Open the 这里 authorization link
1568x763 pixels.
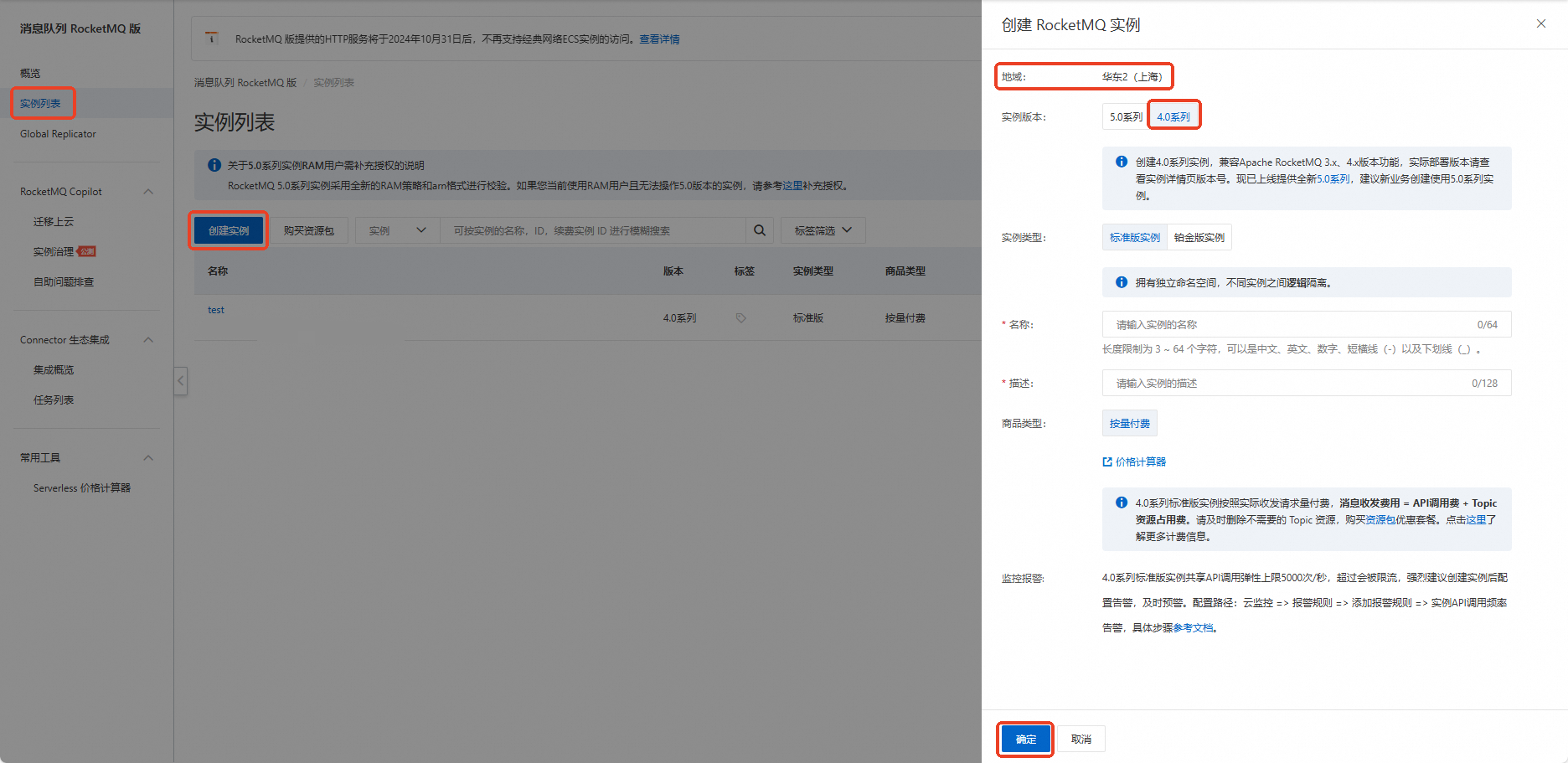click(792, 185)
